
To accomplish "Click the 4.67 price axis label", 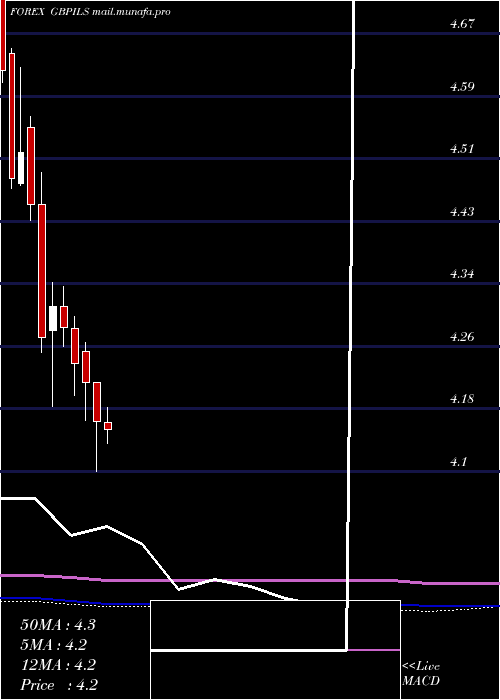I will point(462,24).
